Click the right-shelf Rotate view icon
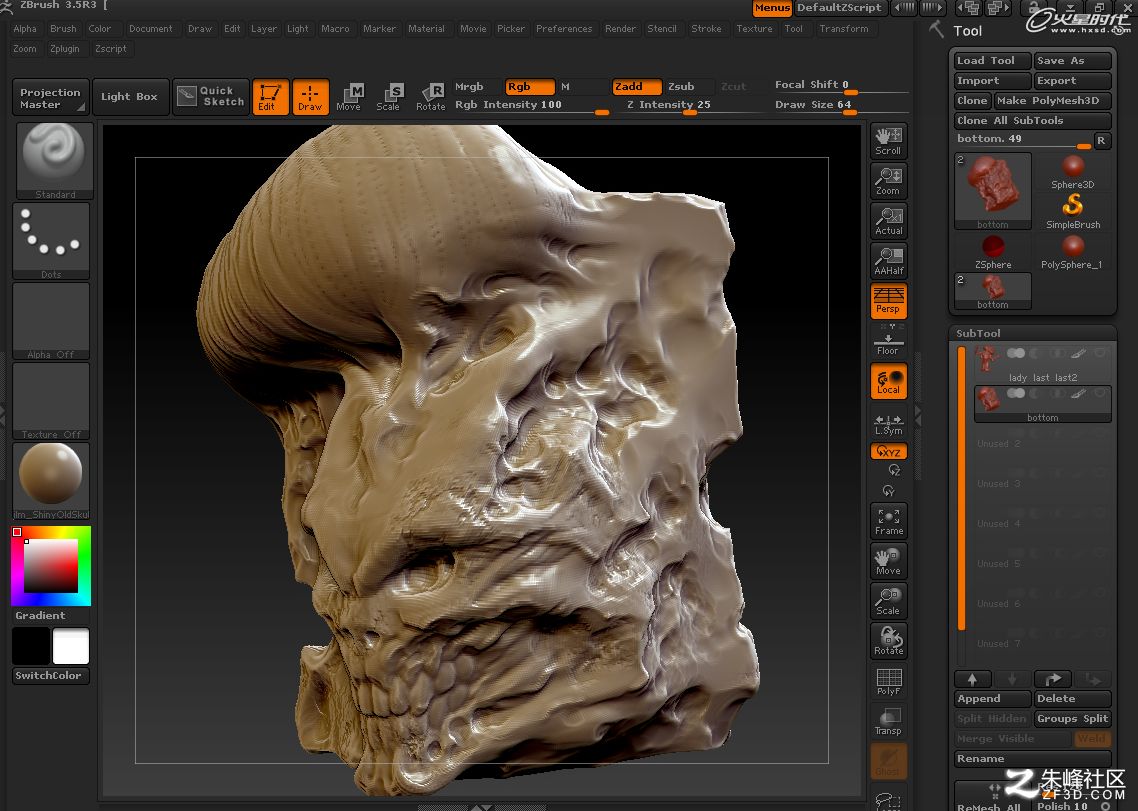 coord(888,640)
